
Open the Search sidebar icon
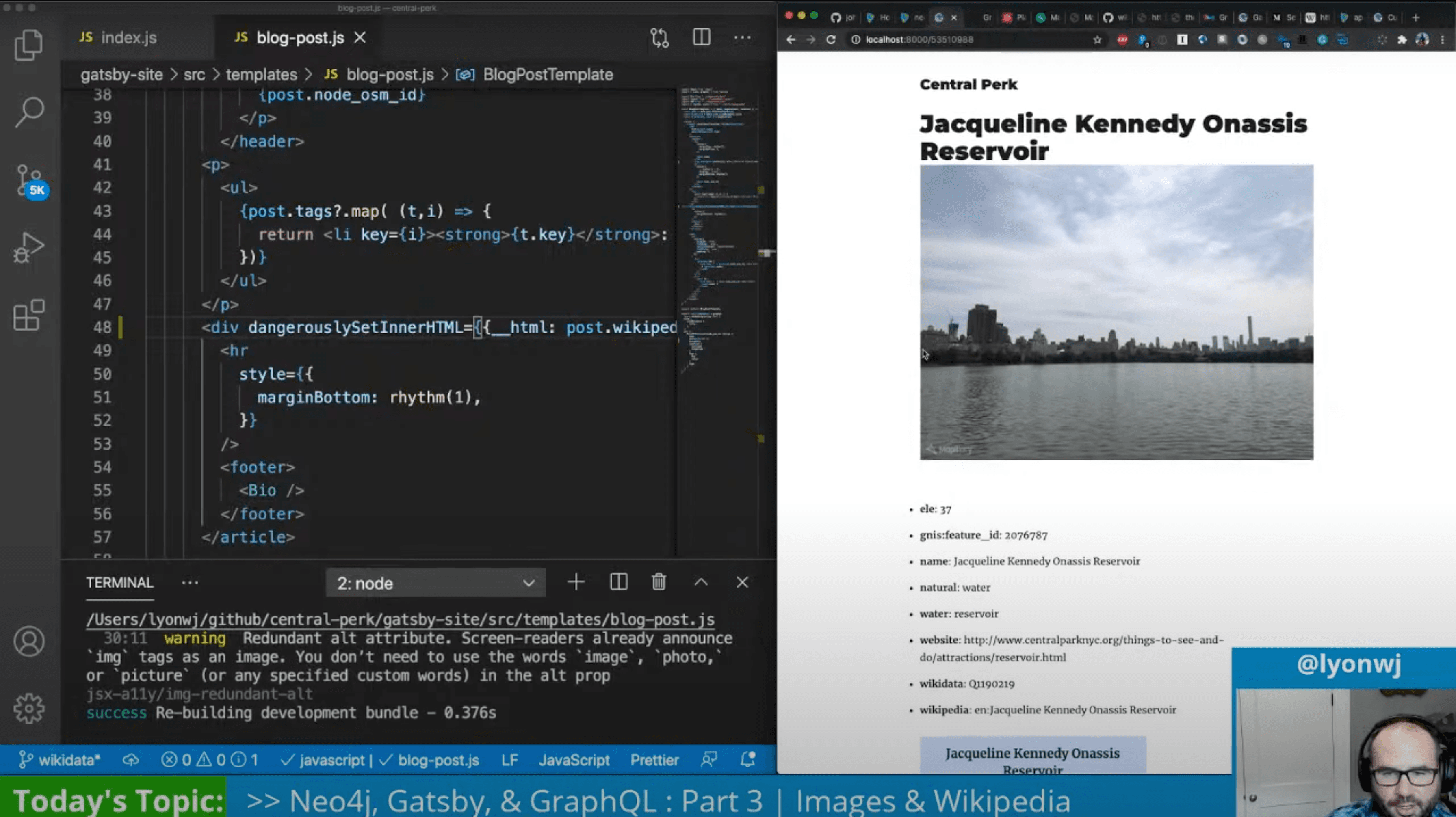29,112
